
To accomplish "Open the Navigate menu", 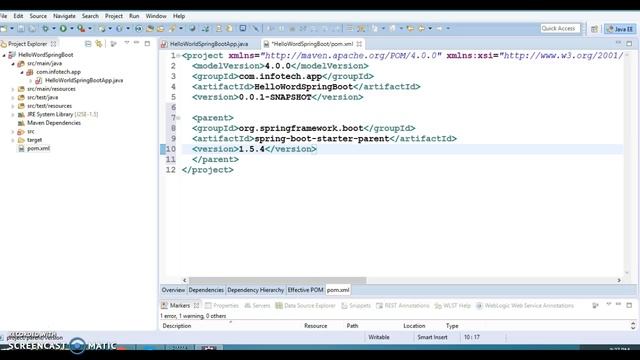I will coord(64,16).
